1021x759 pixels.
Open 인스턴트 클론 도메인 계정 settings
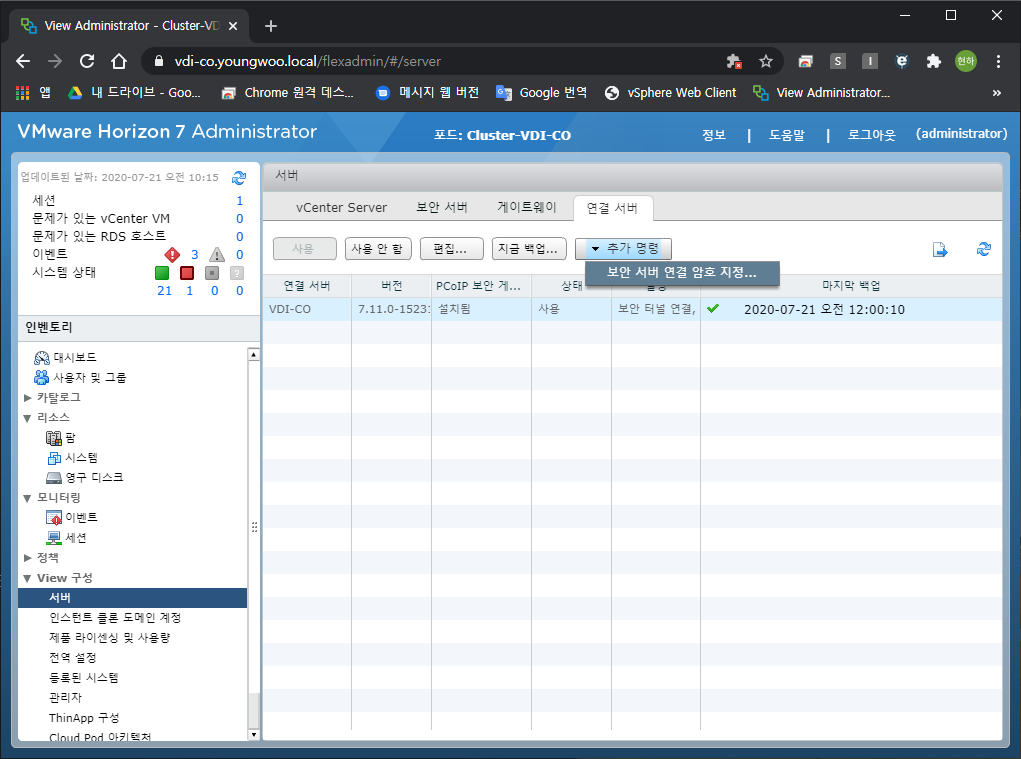[x=115, y=618]
